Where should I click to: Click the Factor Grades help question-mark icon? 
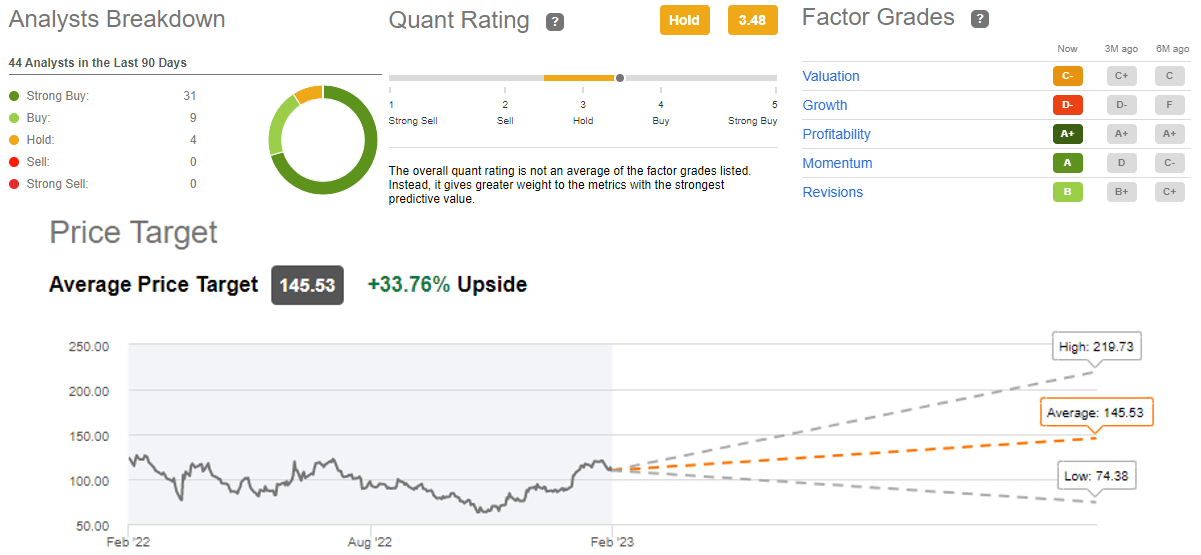point(981,19)
